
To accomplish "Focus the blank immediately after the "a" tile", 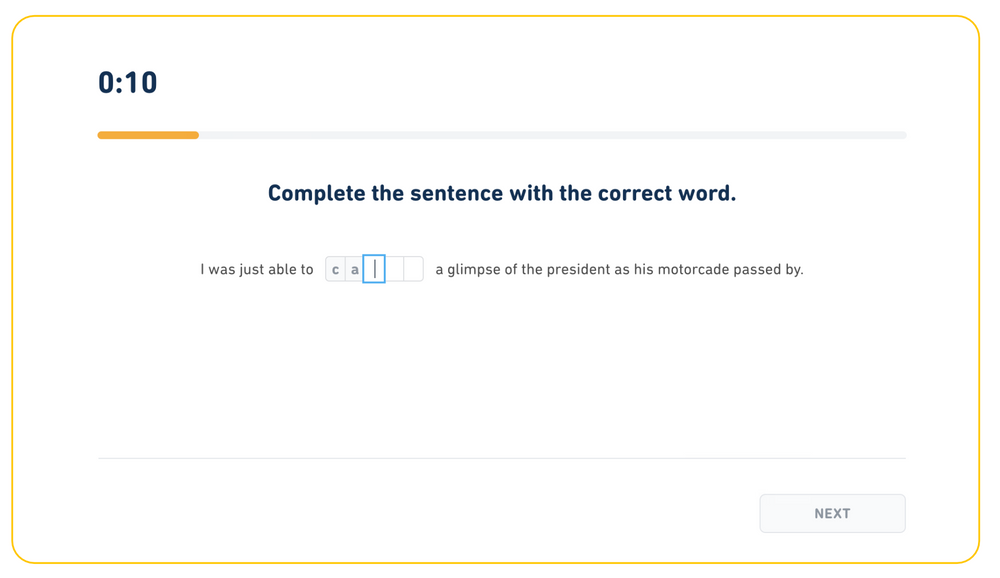I will 374,269.
